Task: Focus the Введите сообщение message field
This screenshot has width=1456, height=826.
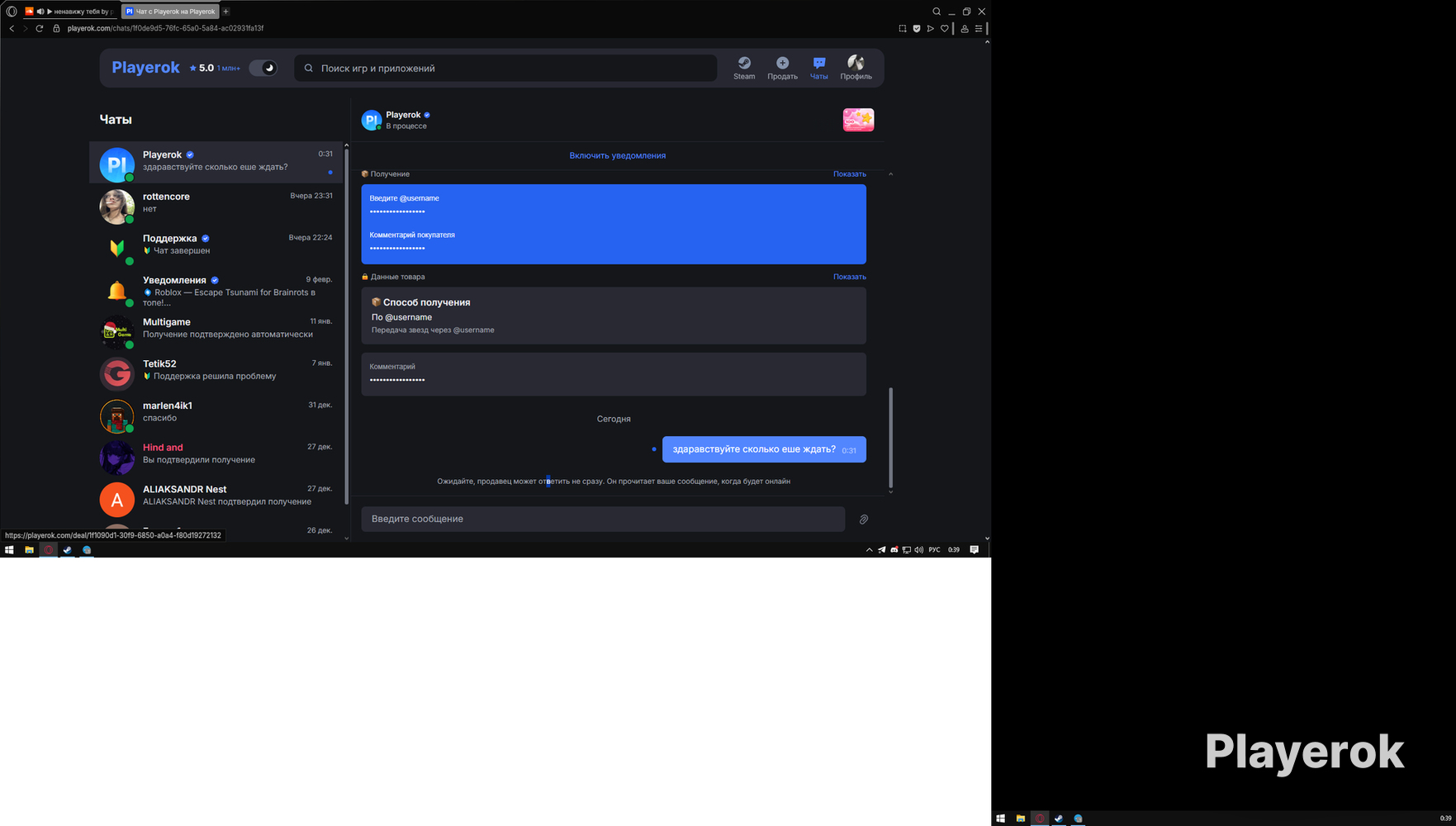Action: (603, 519)
